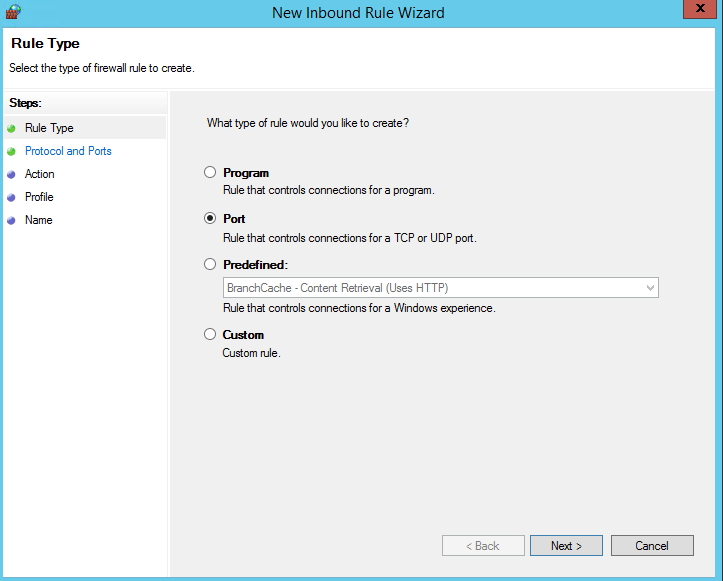The height and width of the screenshot is (581, 723).
Task: Click 'What type of rule would you like to create?'
Action: 308,123
